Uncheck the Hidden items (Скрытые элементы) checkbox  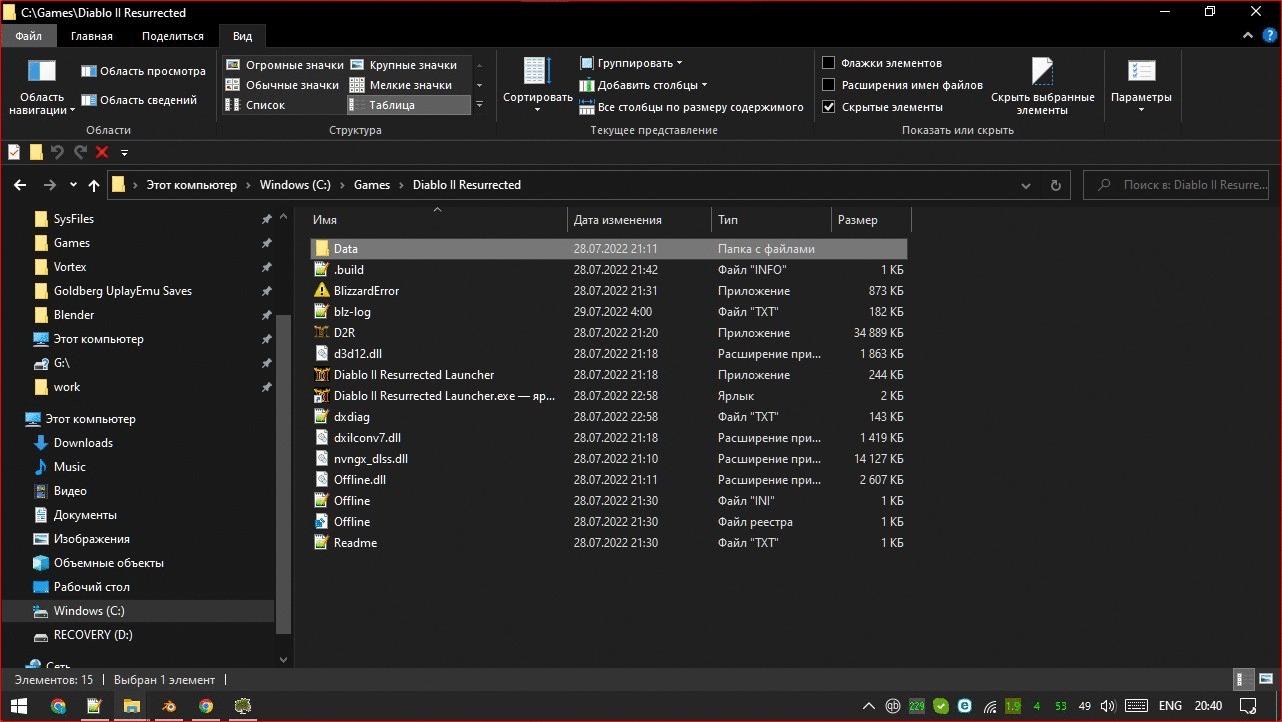(829, 107)
